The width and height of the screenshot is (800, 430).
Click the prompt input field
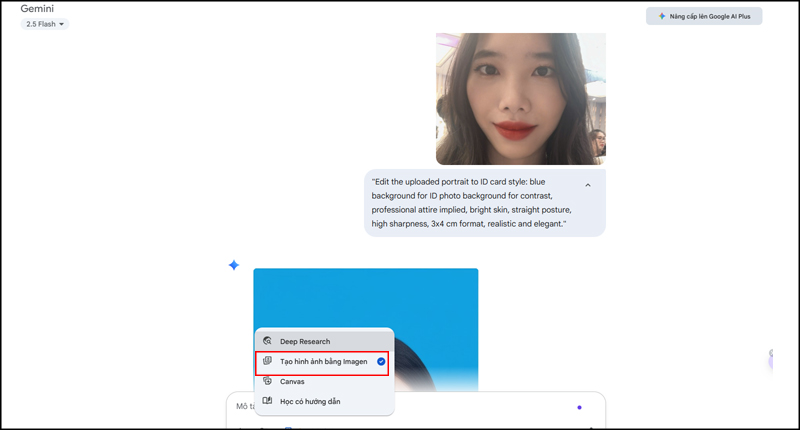click(416, 410)
